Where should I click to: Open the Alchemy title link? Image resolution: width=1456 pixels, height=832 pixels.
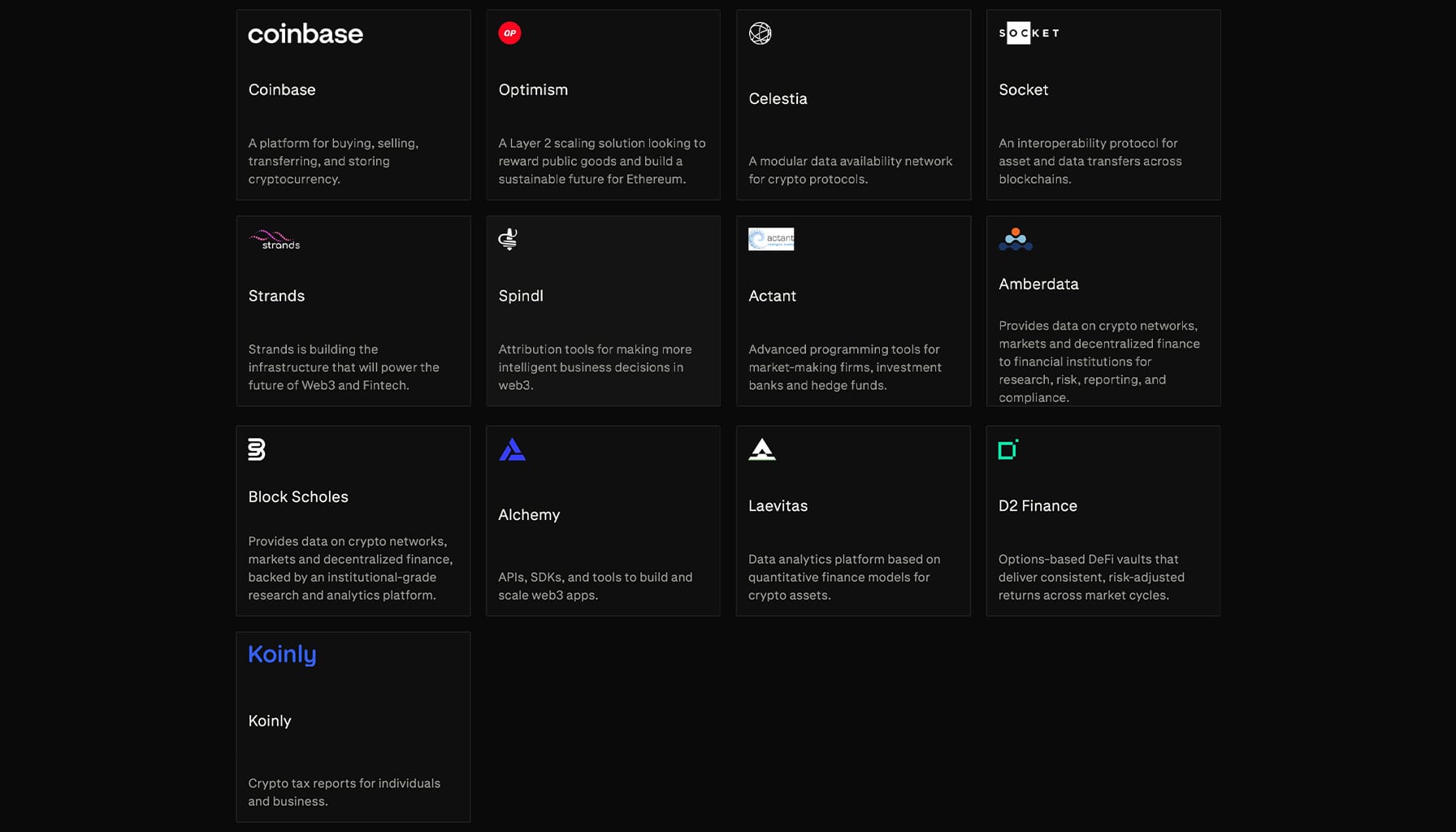click(529, 515)
